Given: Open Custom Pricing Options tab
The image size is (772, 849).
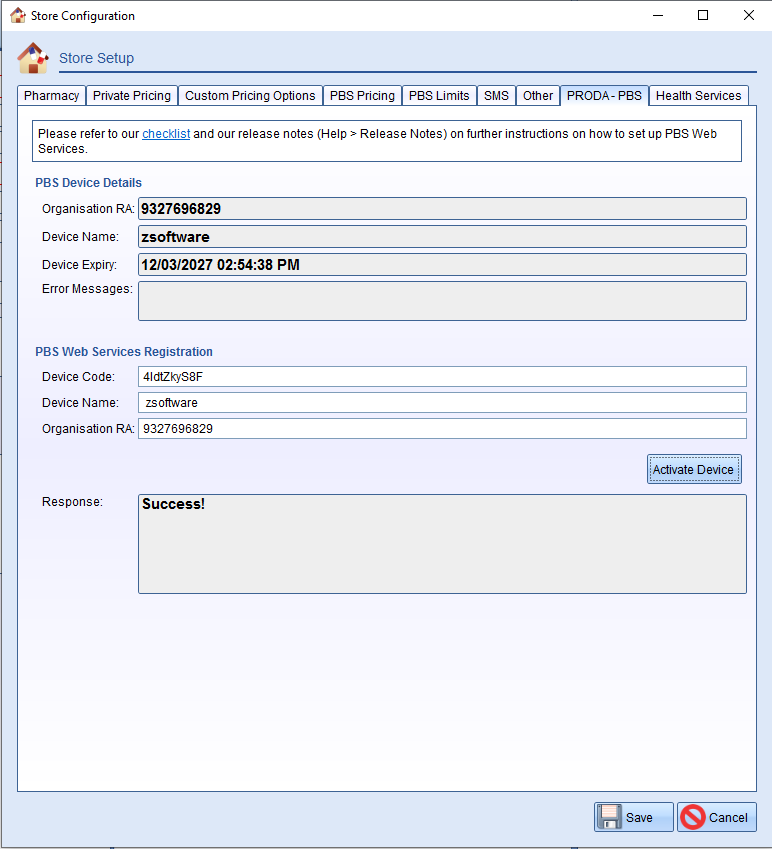Looking at the screenshot, I should tap(250, 96).
